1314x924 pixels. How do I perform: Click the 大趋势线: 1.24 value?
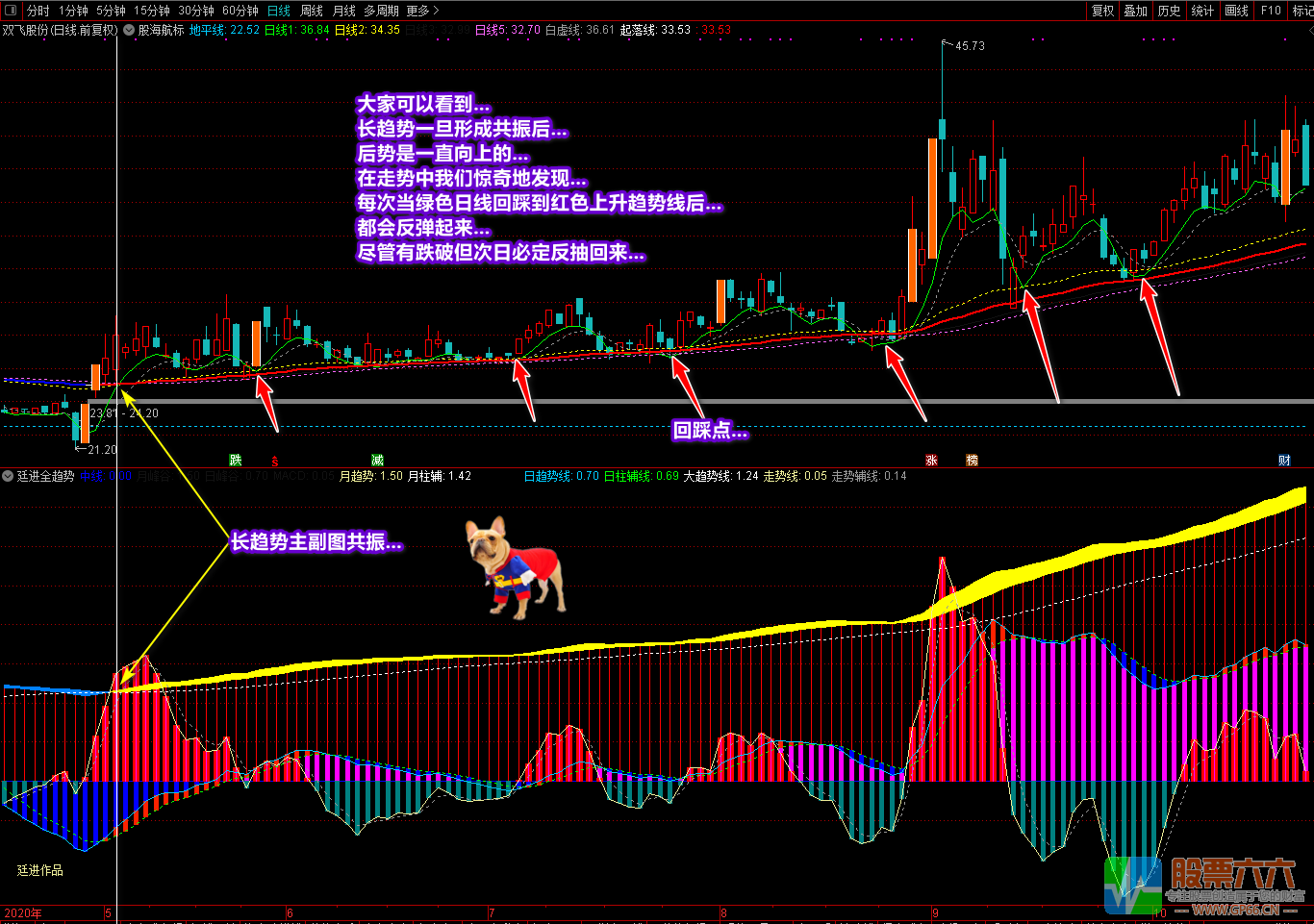[721, 476]
